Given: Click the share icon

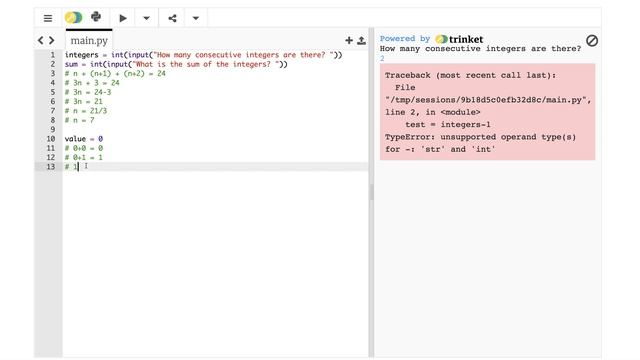Looking at the screenshot, I should (x=172, y=18).
